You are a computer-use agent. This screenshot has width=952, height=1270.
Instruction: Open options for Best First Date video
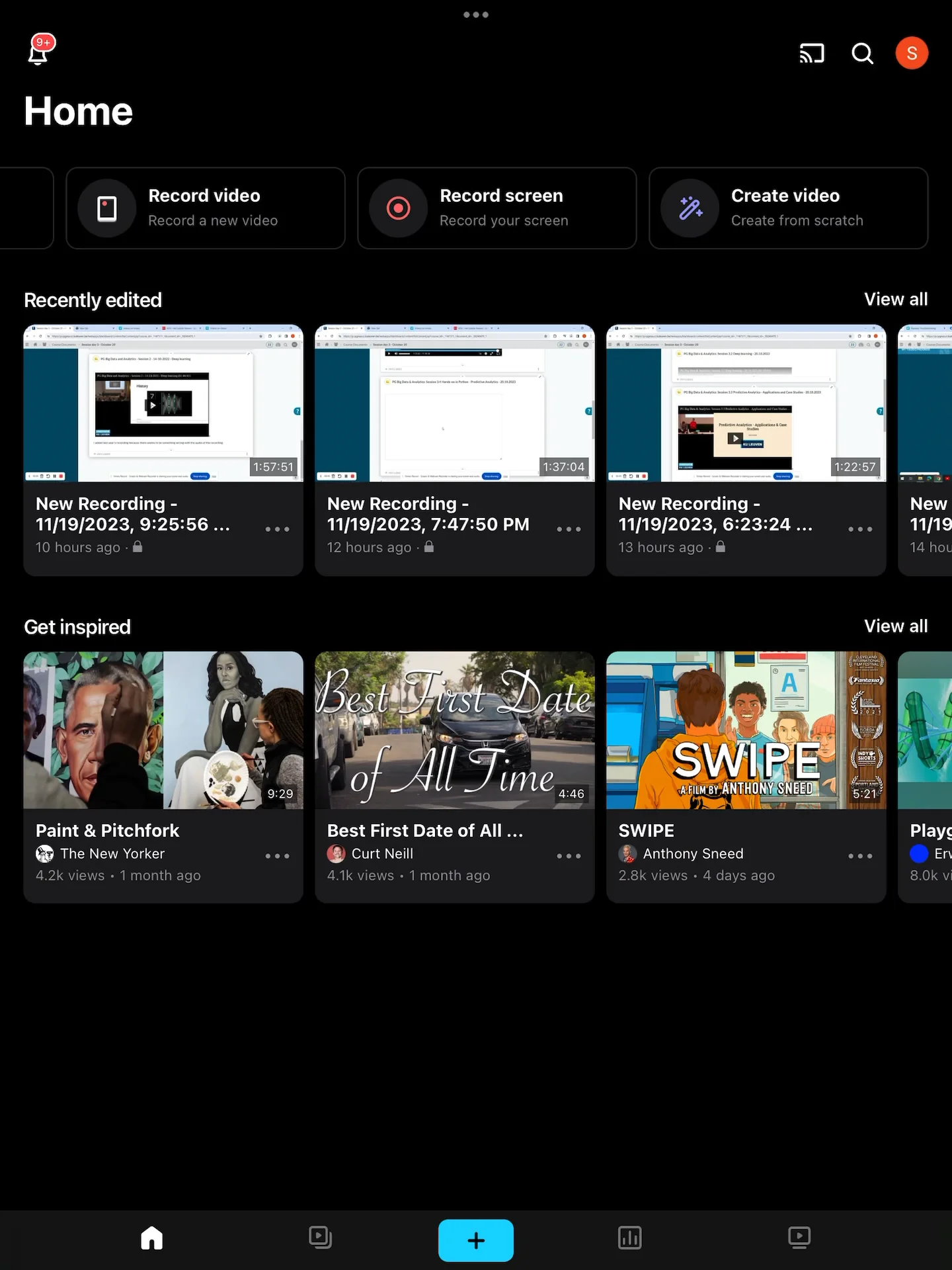click(569, 856)
